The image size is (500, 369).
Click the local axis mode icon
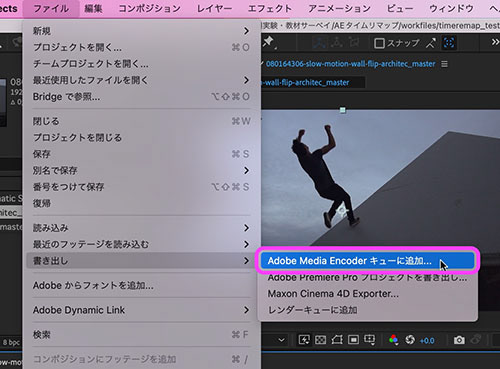(321, 43)
